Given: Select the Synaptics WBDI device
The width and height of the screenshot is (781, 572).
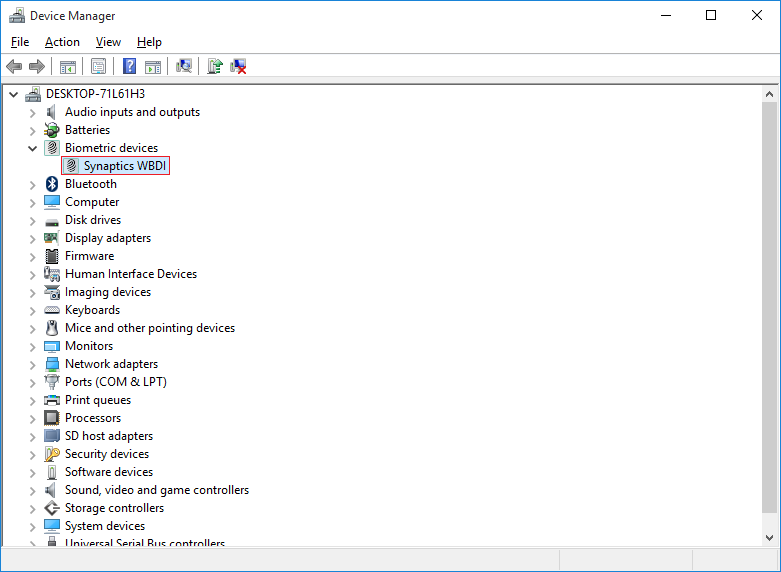Looking at the screenshot, I should 125,166.
